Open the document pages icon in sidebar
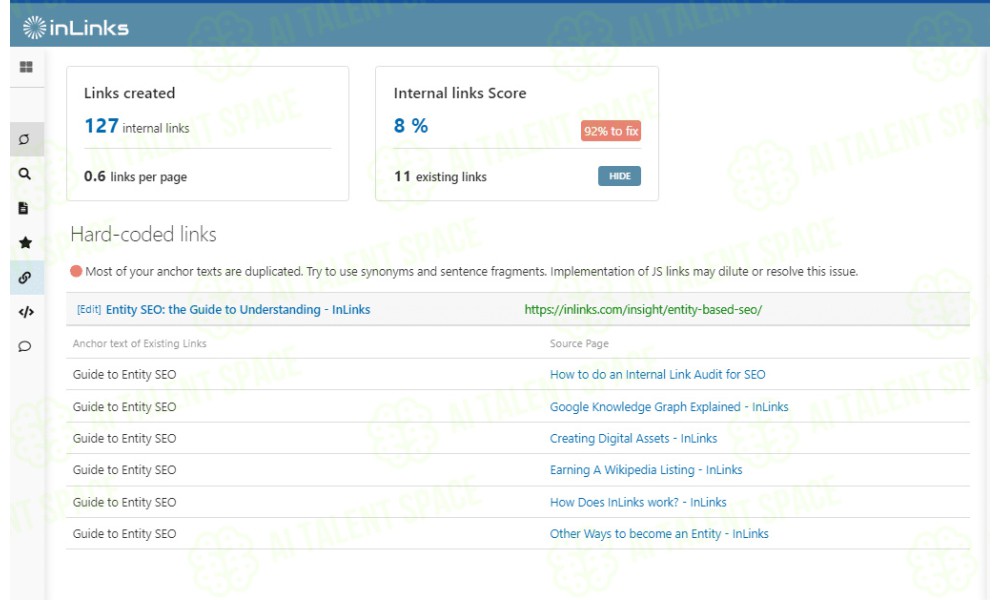The image size is (1000, 600). 24,208
